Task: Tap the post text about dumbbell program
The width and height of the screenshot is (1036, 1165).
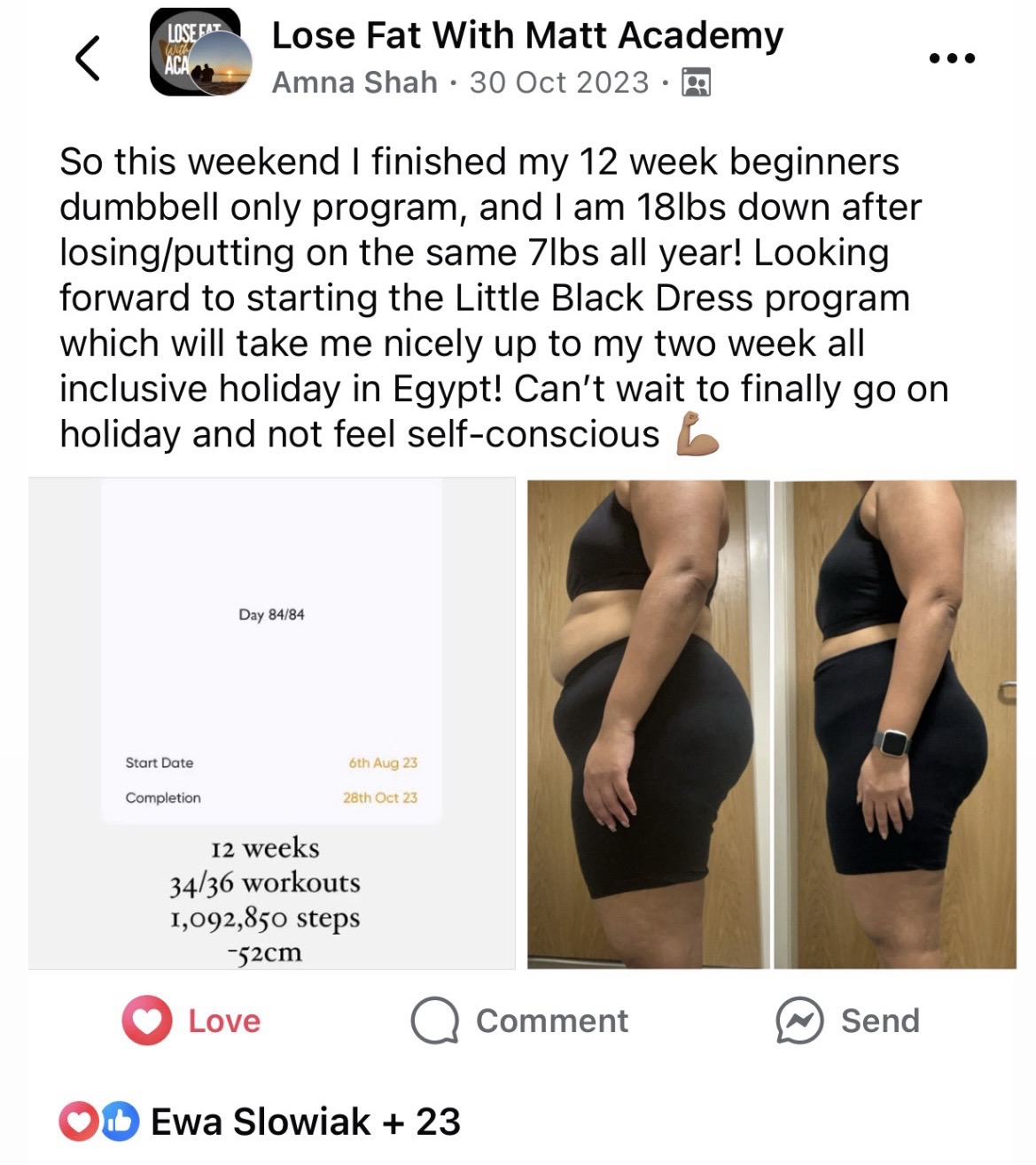Action: pyautogui.click(x=503, y=298)
